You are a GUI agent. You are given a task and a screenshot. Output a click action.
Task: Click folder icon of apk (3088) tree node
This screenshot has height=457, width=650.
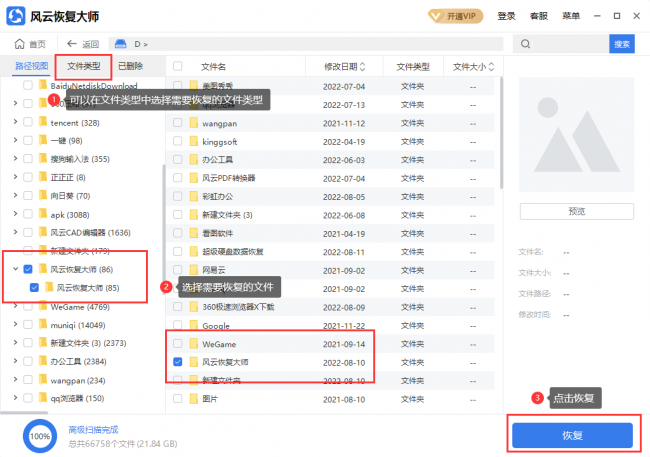[x=43, y=214]
